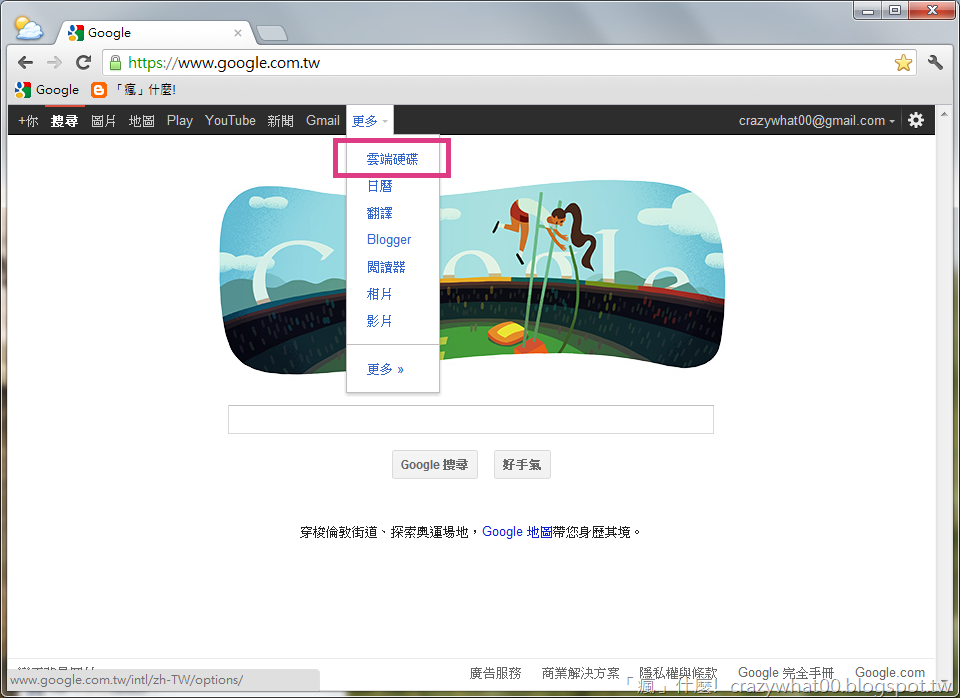960x700 pixels.
Task: Open the Google settings gear icon
Action: [916, 120]
